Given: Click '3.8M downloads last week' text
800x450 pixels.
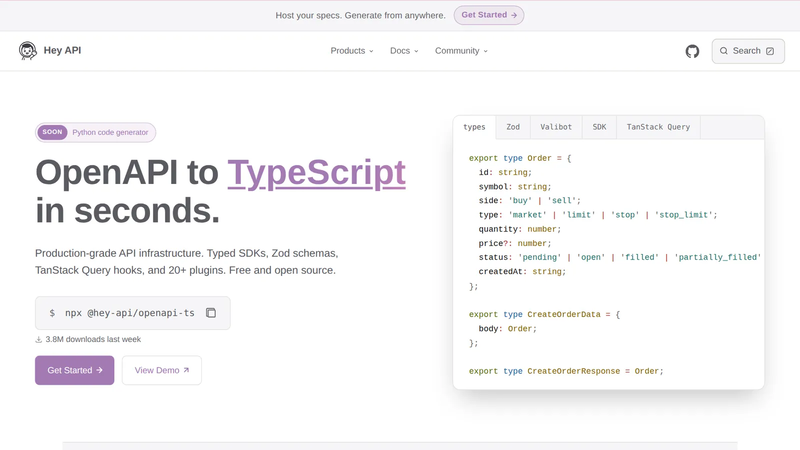Looking at the screenshot, I should pos(93,340).
